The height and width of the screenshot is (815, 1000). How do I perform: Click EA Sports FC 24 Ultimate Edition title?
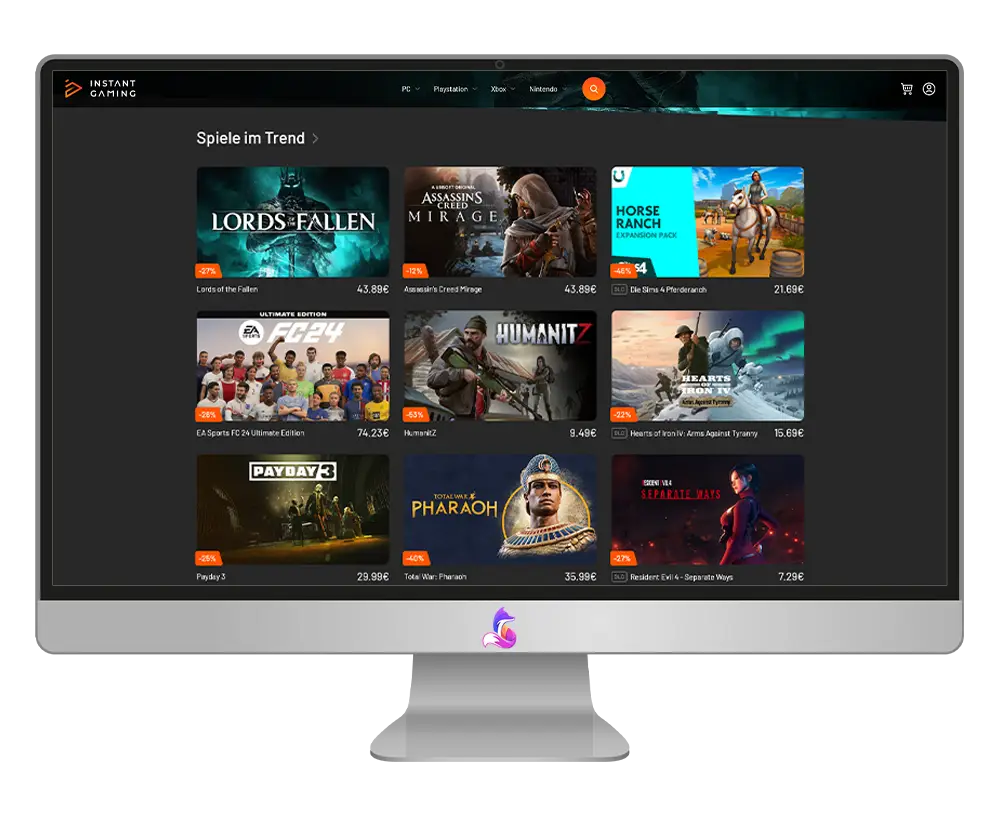pyautogui.click(x=250, y=433)
